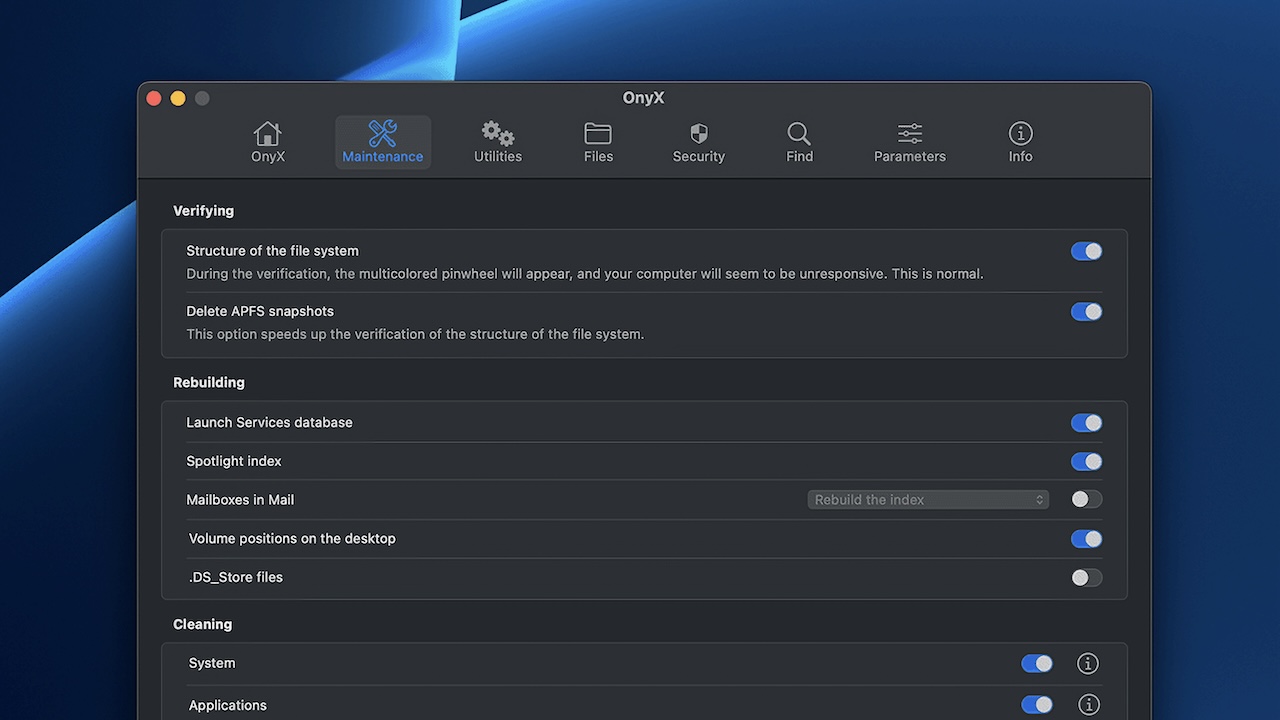Click the Cleaning section heading
This screenshot has width=1280, height=720.
(202, 624)
